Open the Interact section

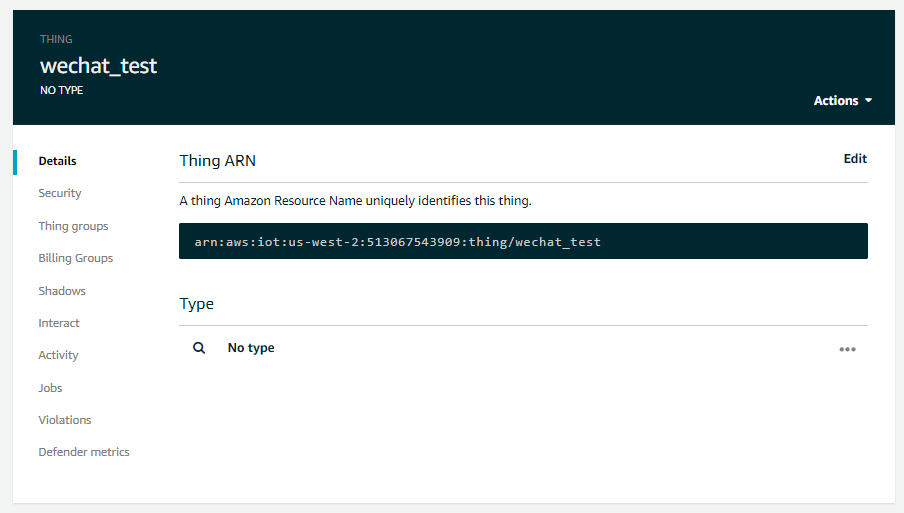59,323
